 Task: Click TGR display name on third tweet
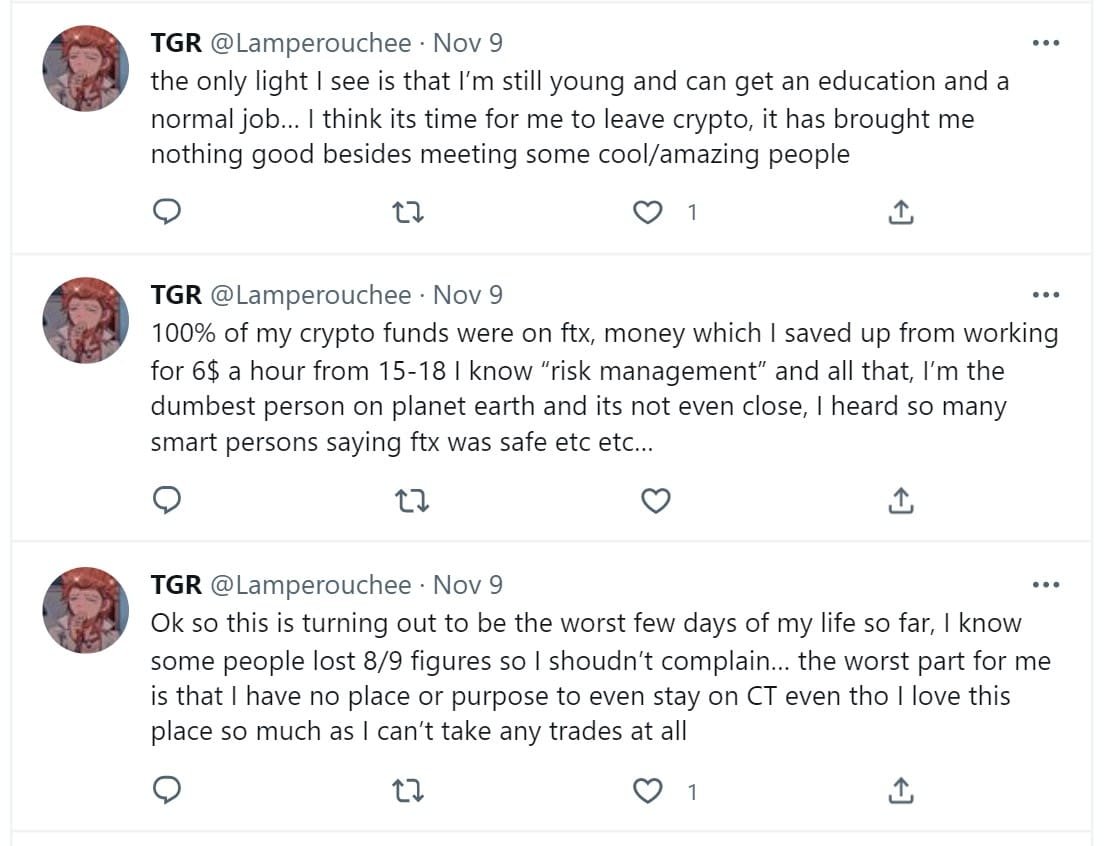tap(176, 585)
